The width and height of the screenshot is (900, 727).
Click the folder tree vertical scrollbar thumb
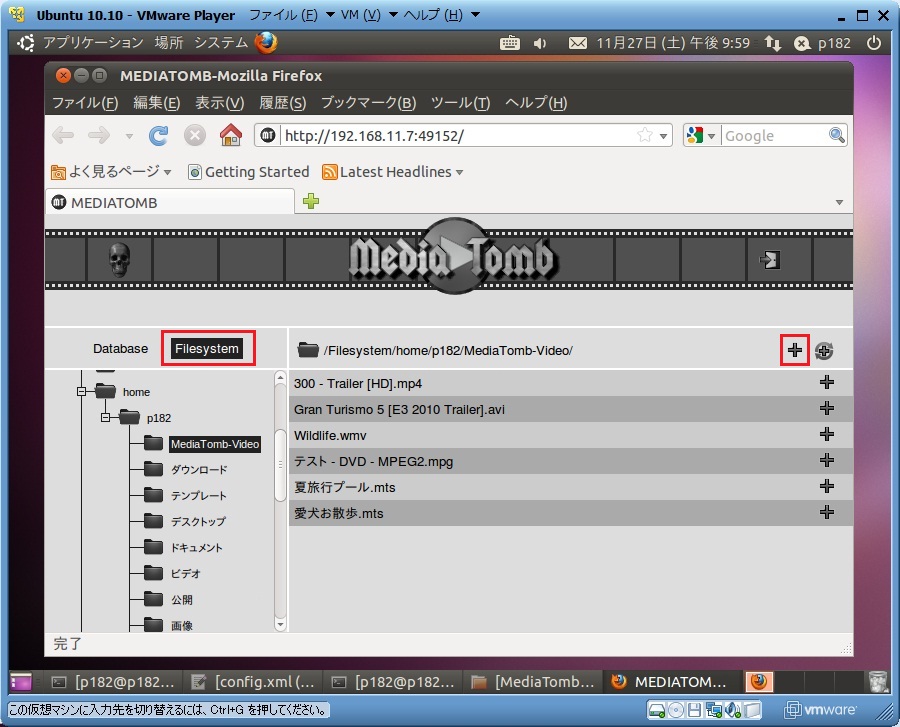pos(280,465)
